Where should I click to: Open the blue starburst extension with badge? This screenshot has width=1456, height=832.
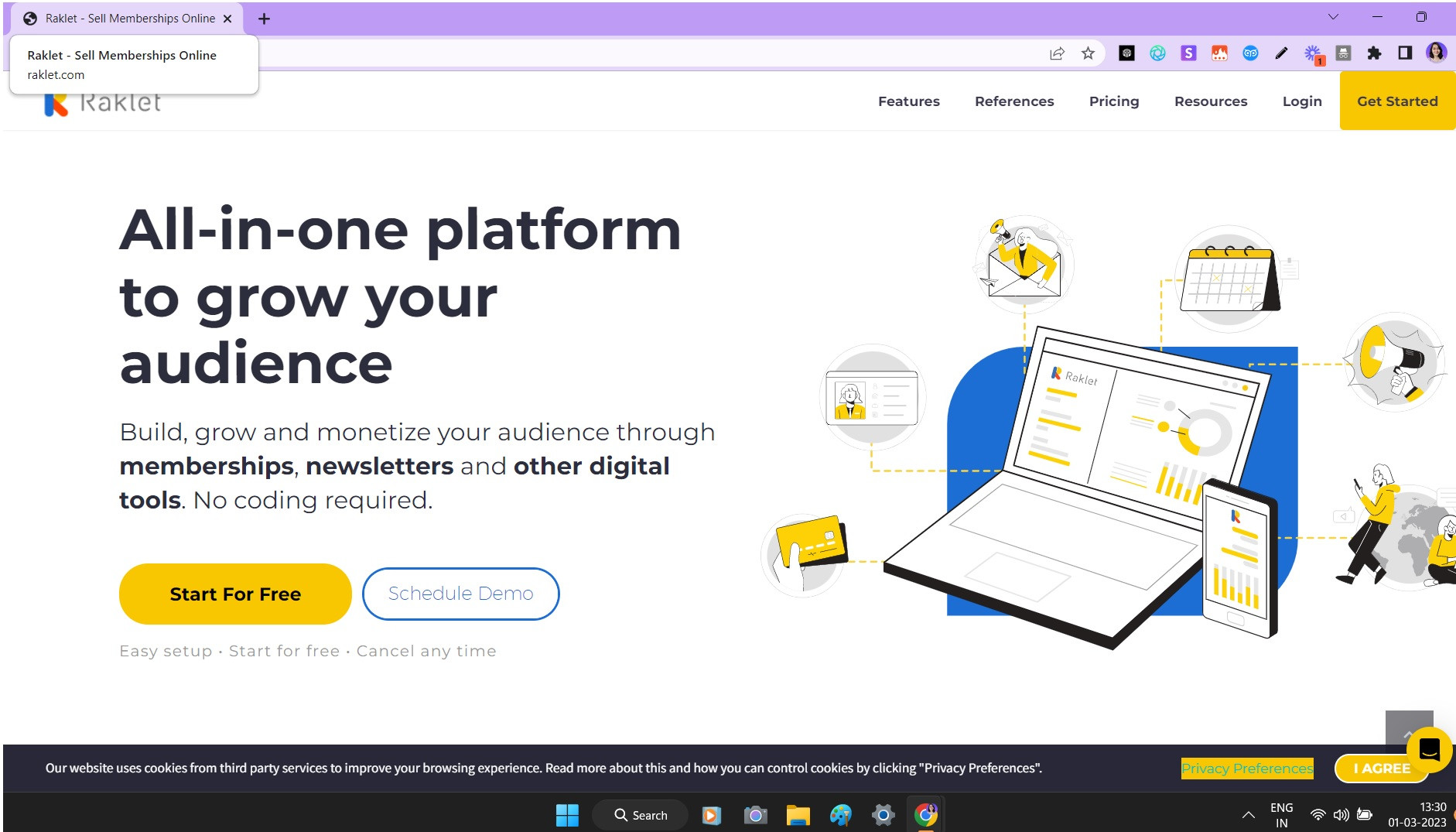click(1313, 54)
